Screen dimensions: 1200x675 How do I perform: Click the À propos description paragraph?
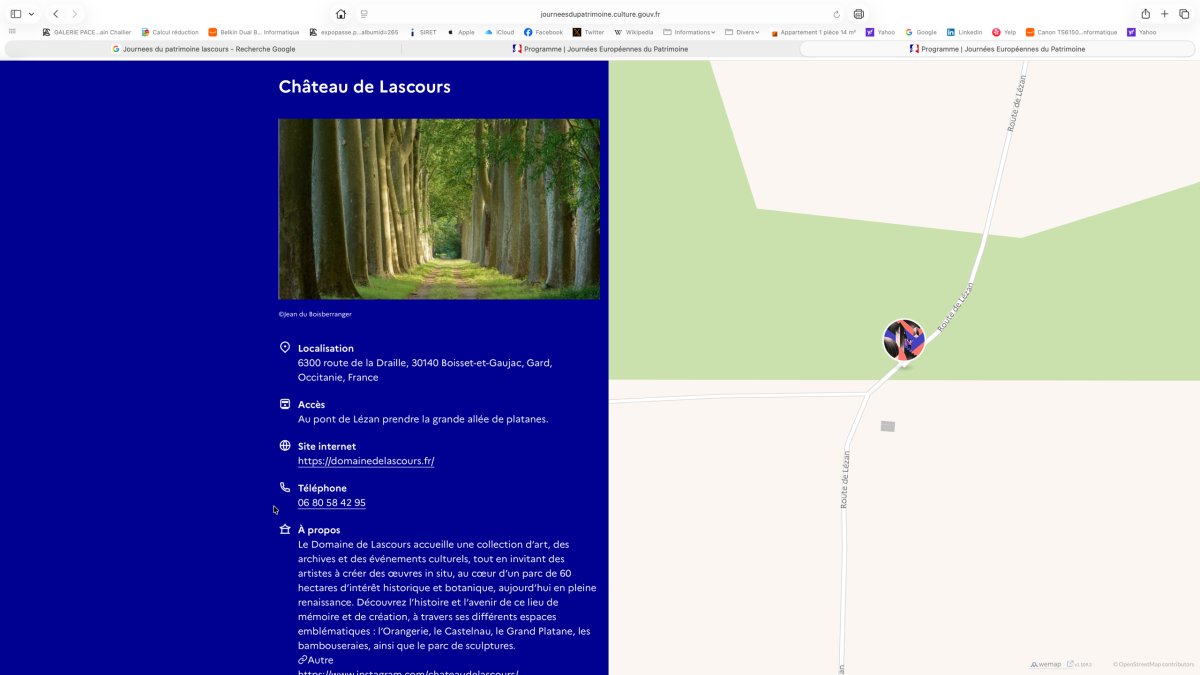[x=447, y=595]
